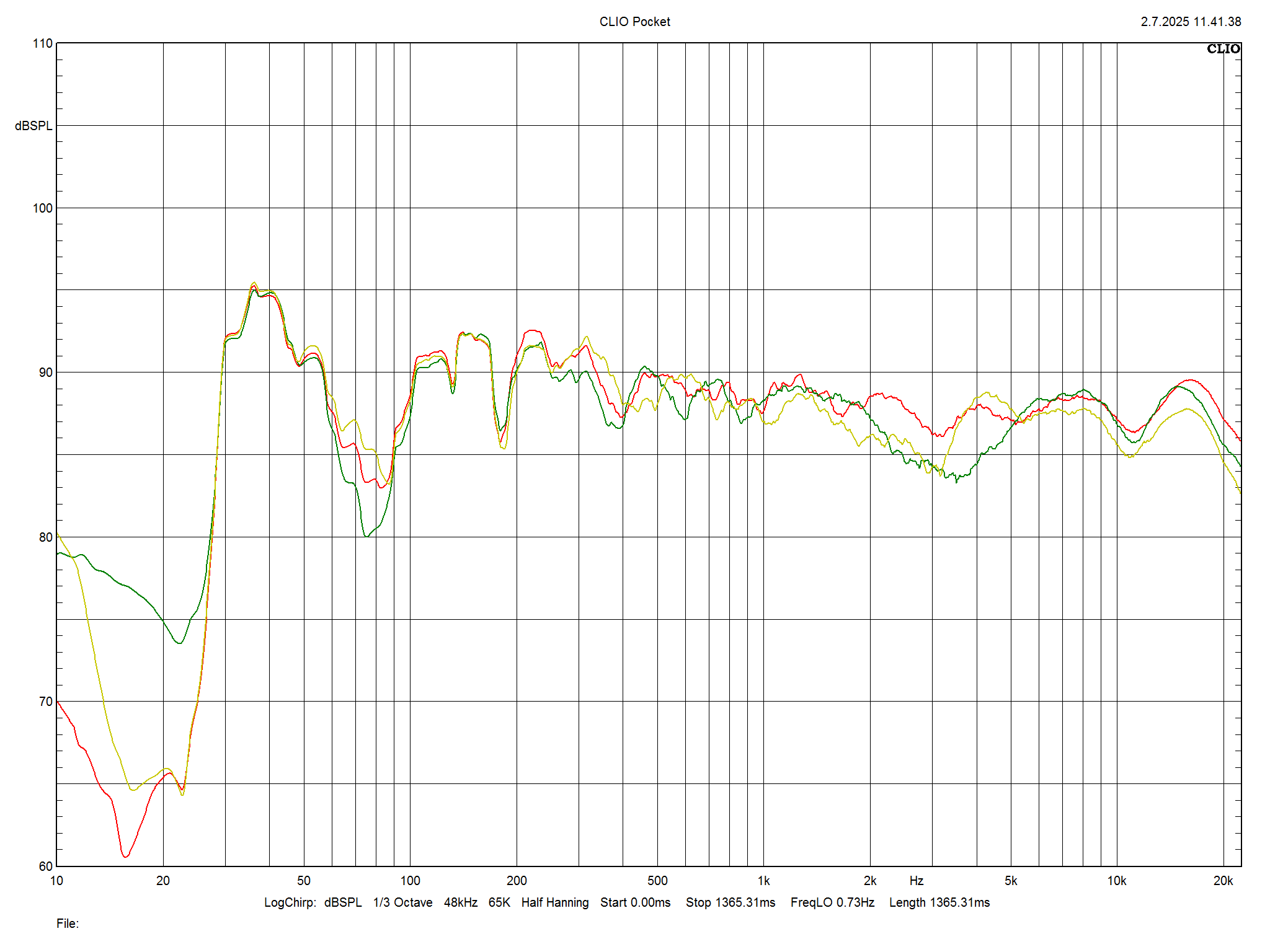Screen dimensions: 1270x952
Task: Click the 500 label on the frequency axis
Action: [657, 881]
